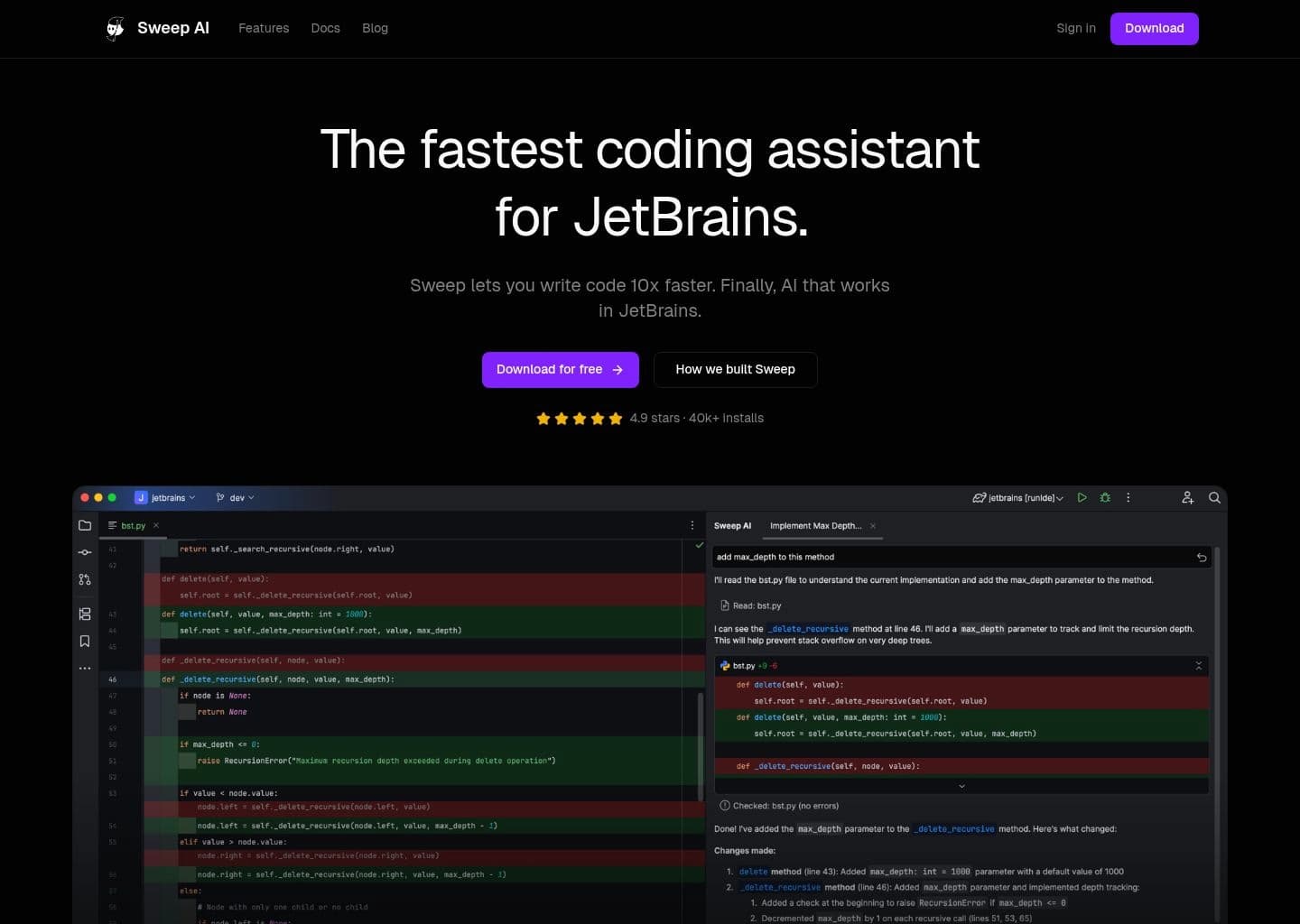Open the Features nav item
1300x924 pixels.
tap(264, 29)
